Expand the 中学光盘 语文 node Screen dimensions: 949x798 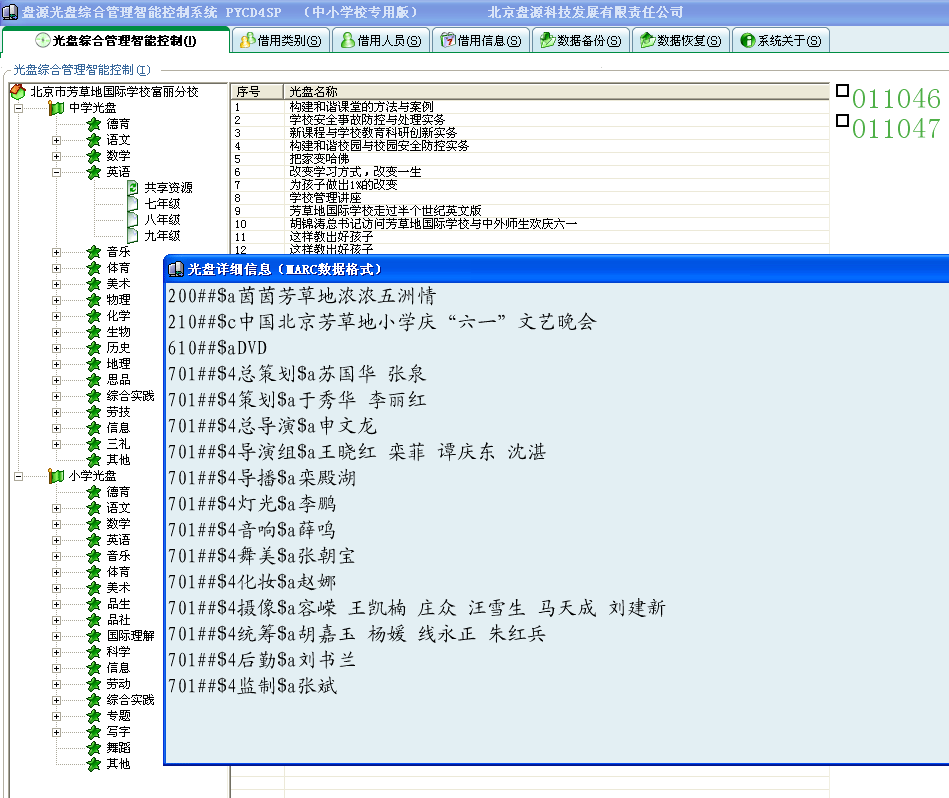click(x=56, y=140)
